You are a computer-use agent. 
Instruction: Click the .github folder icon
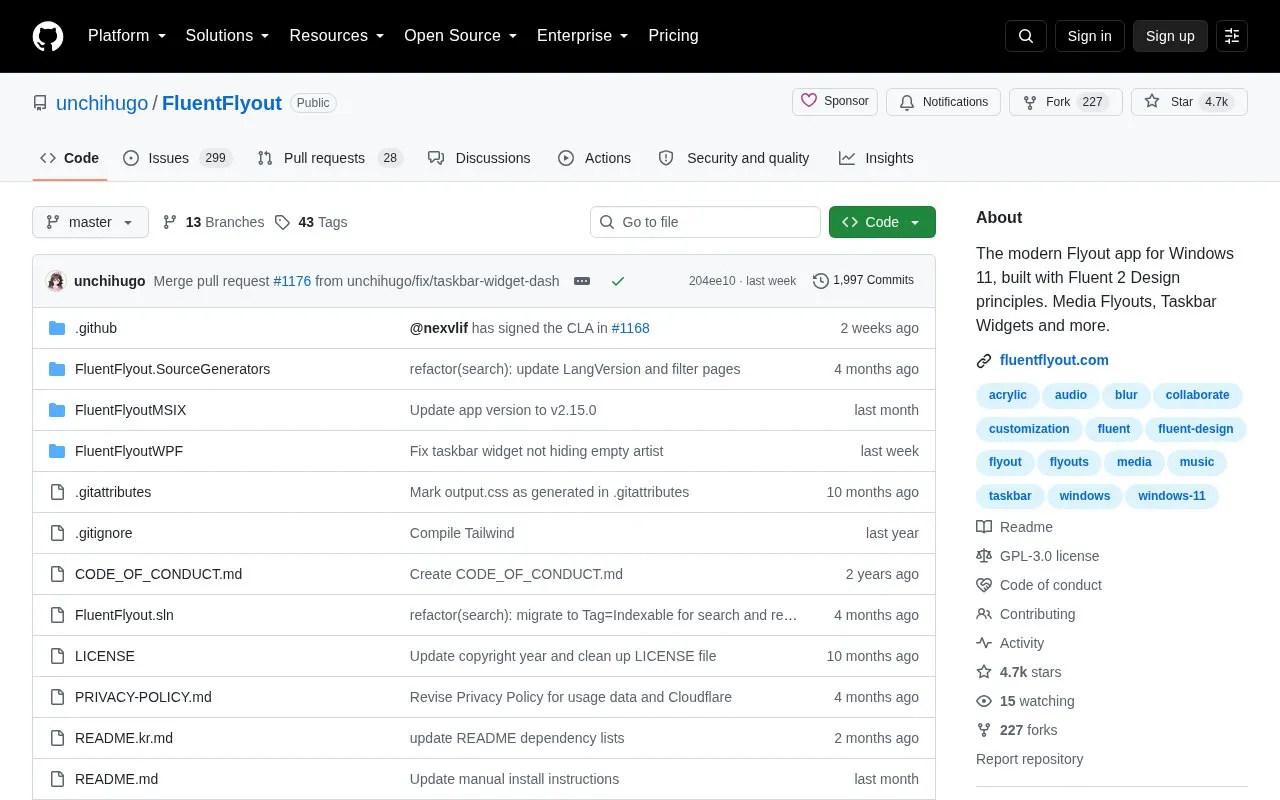57,328
